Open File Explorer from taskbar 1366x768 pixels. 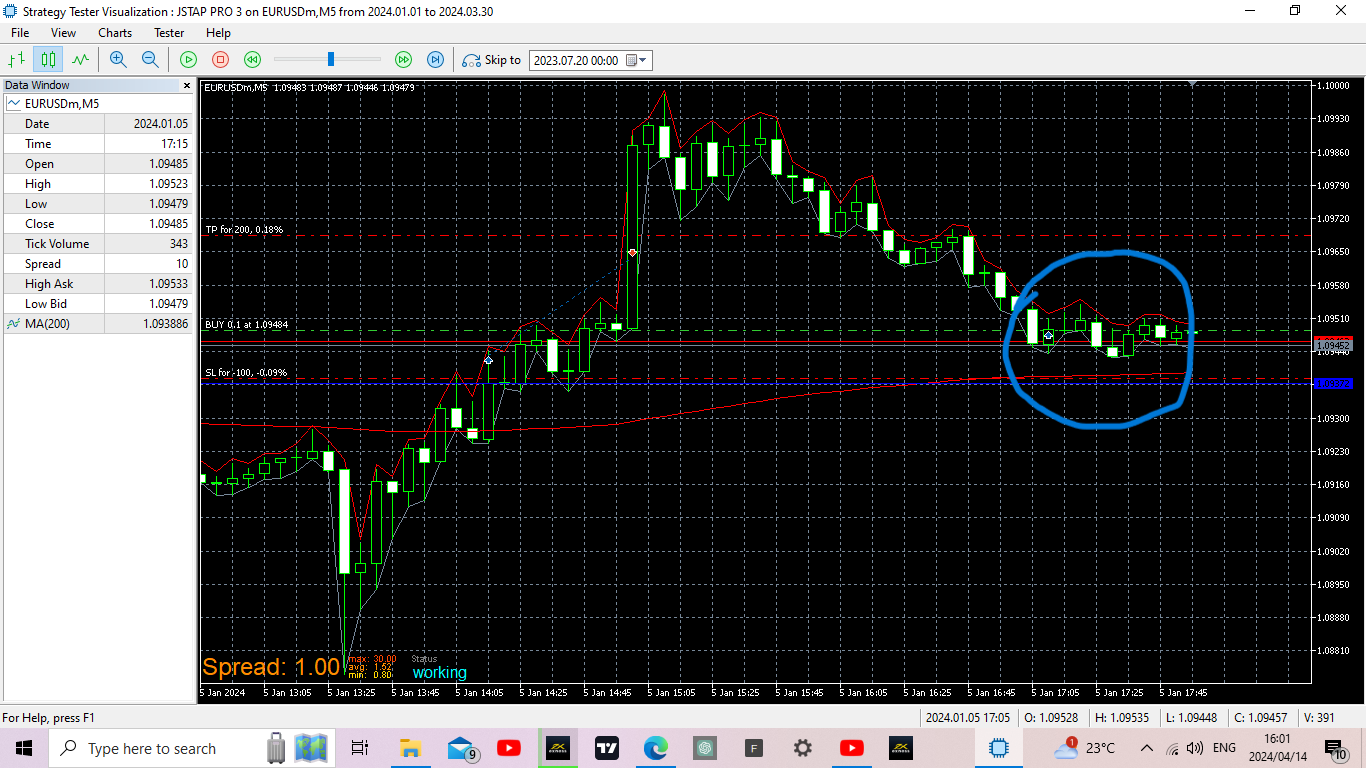pos(410,748)
